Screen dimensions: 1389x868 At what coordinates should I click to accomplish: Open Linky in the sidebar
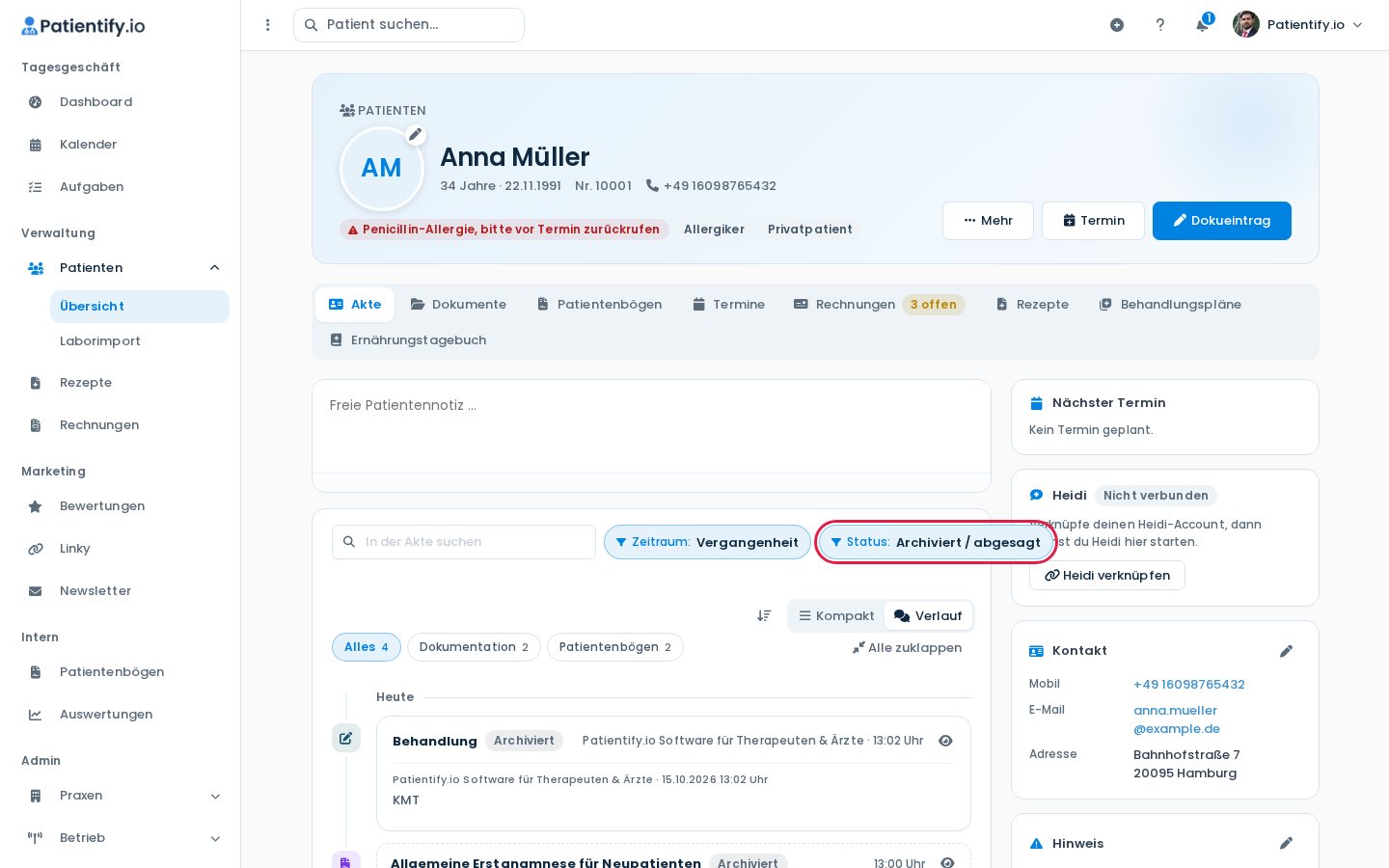pos(121,549)
